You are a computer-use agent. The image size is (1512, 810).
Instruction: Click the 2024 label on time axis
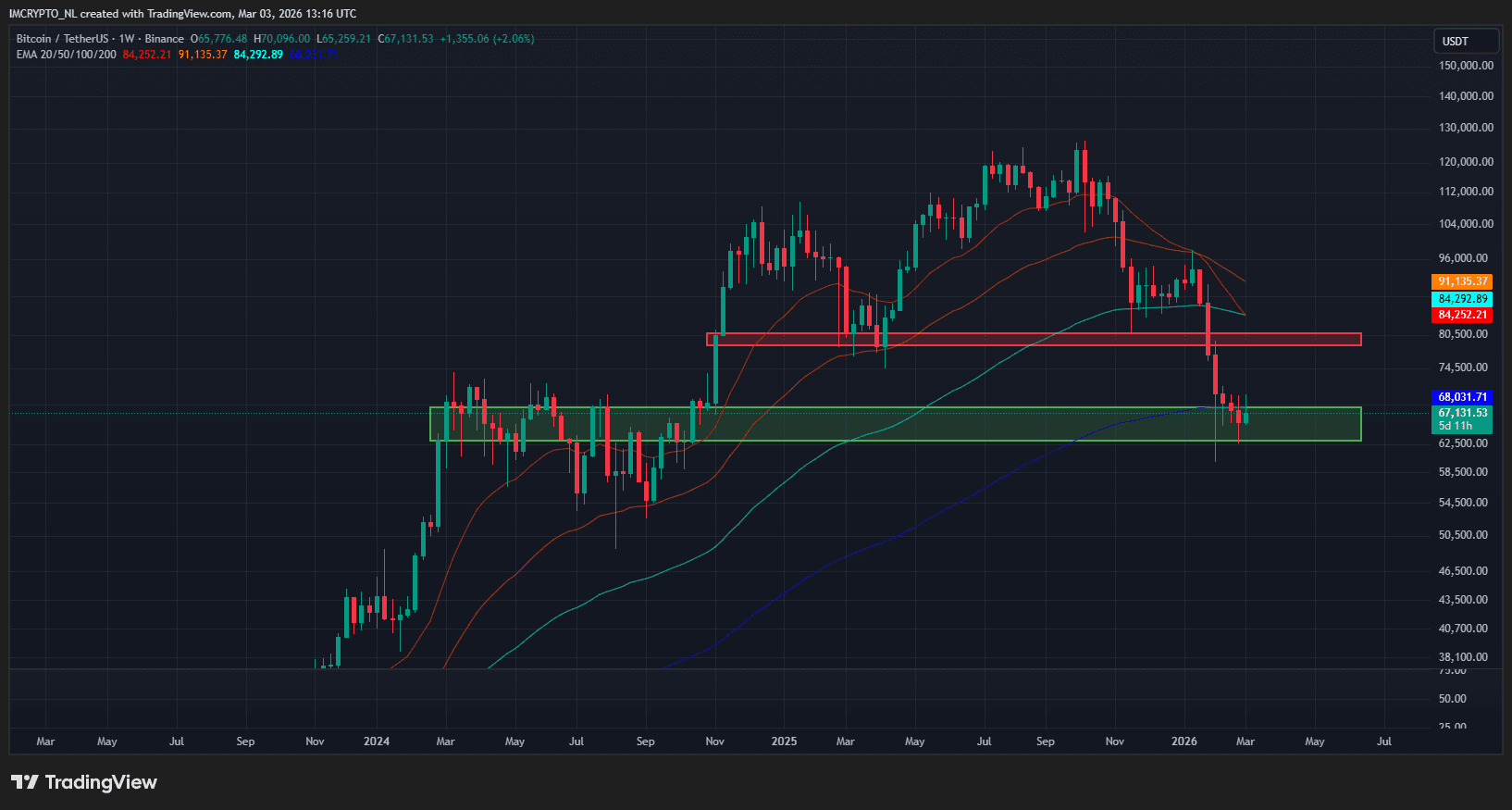pos(377,741)
